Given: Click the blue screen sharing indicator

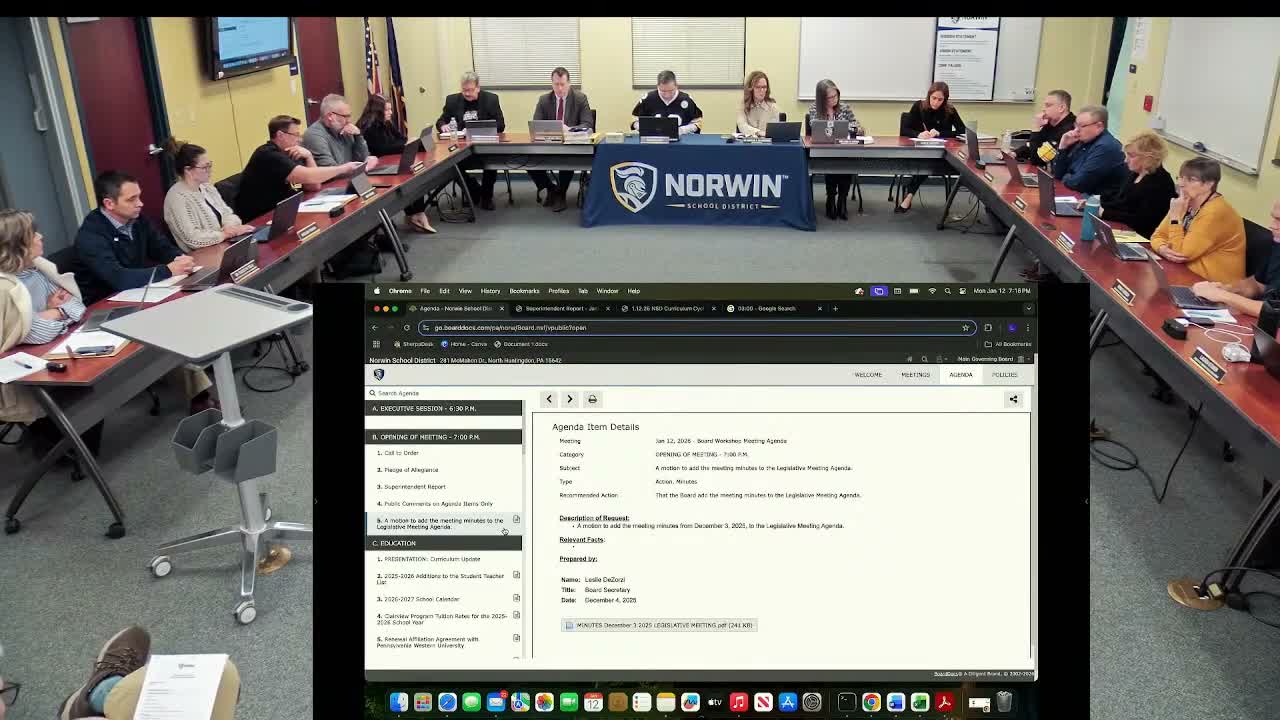Looking at the screenshot, I should coord(878,291).
